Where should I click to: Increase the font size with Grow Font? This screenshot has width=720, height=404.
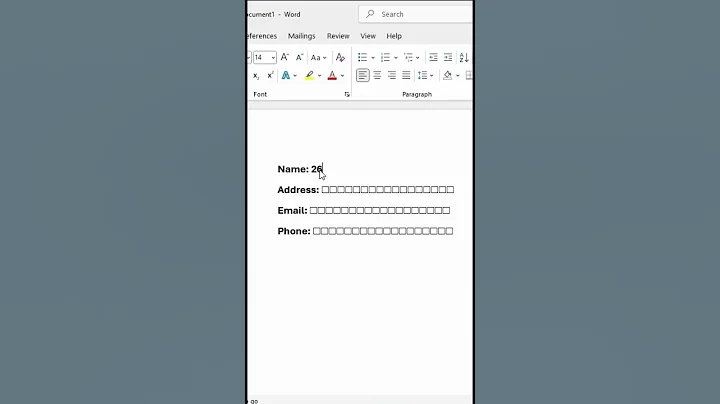coord(285,57)
